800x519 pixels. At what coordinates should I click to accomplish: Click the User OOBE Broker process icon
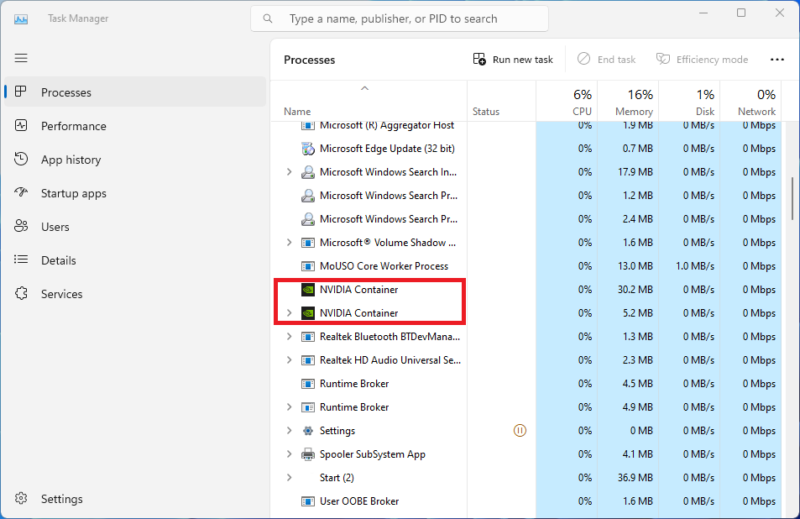tap(308, 501)
